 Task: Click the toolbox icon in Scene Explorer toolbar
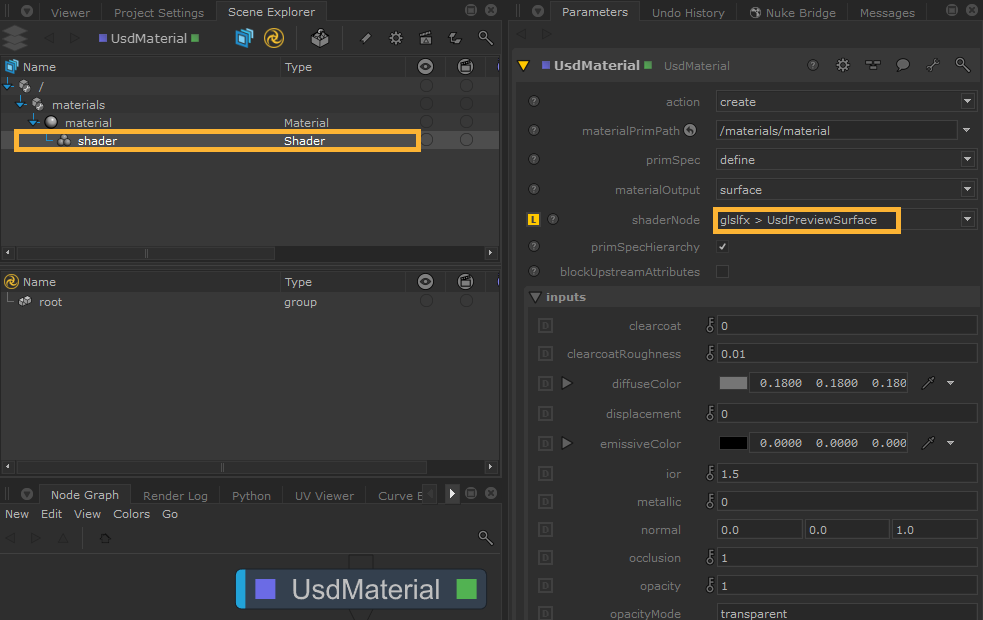[x=320, y=38]
